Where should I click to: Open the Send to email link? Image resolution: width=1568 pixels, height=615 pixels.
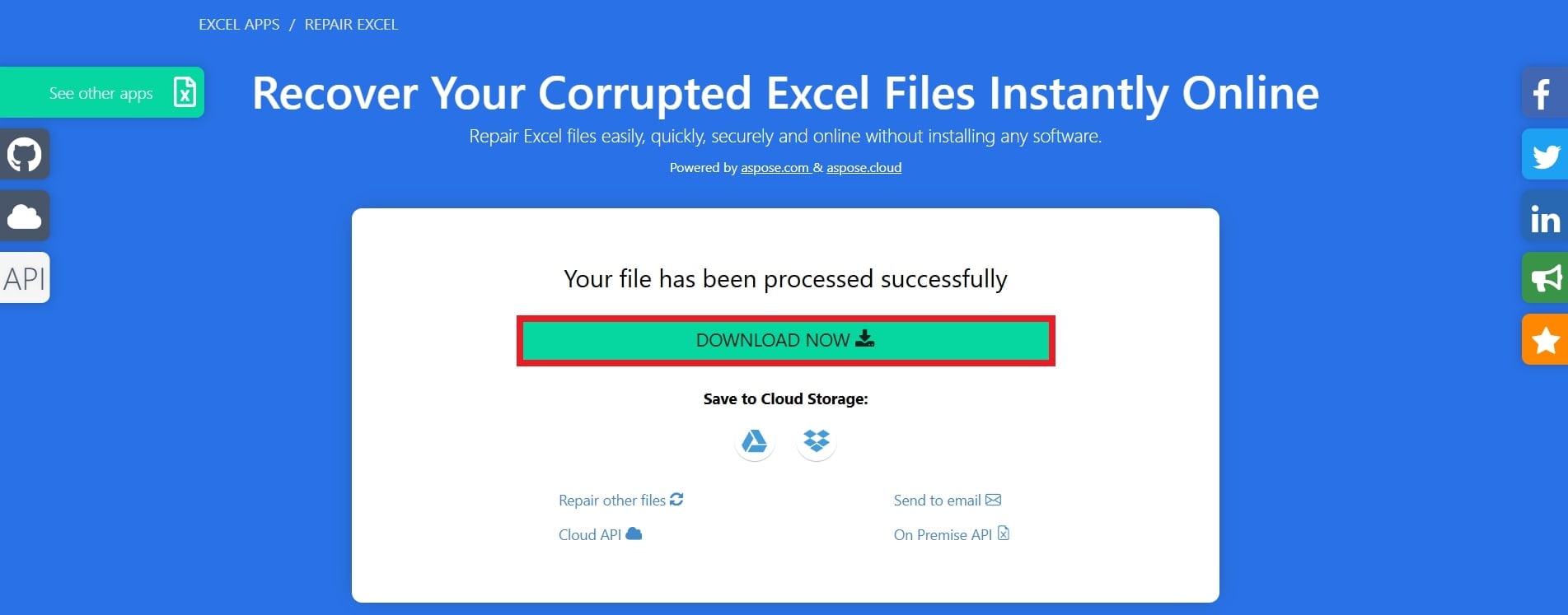[947, 501]
